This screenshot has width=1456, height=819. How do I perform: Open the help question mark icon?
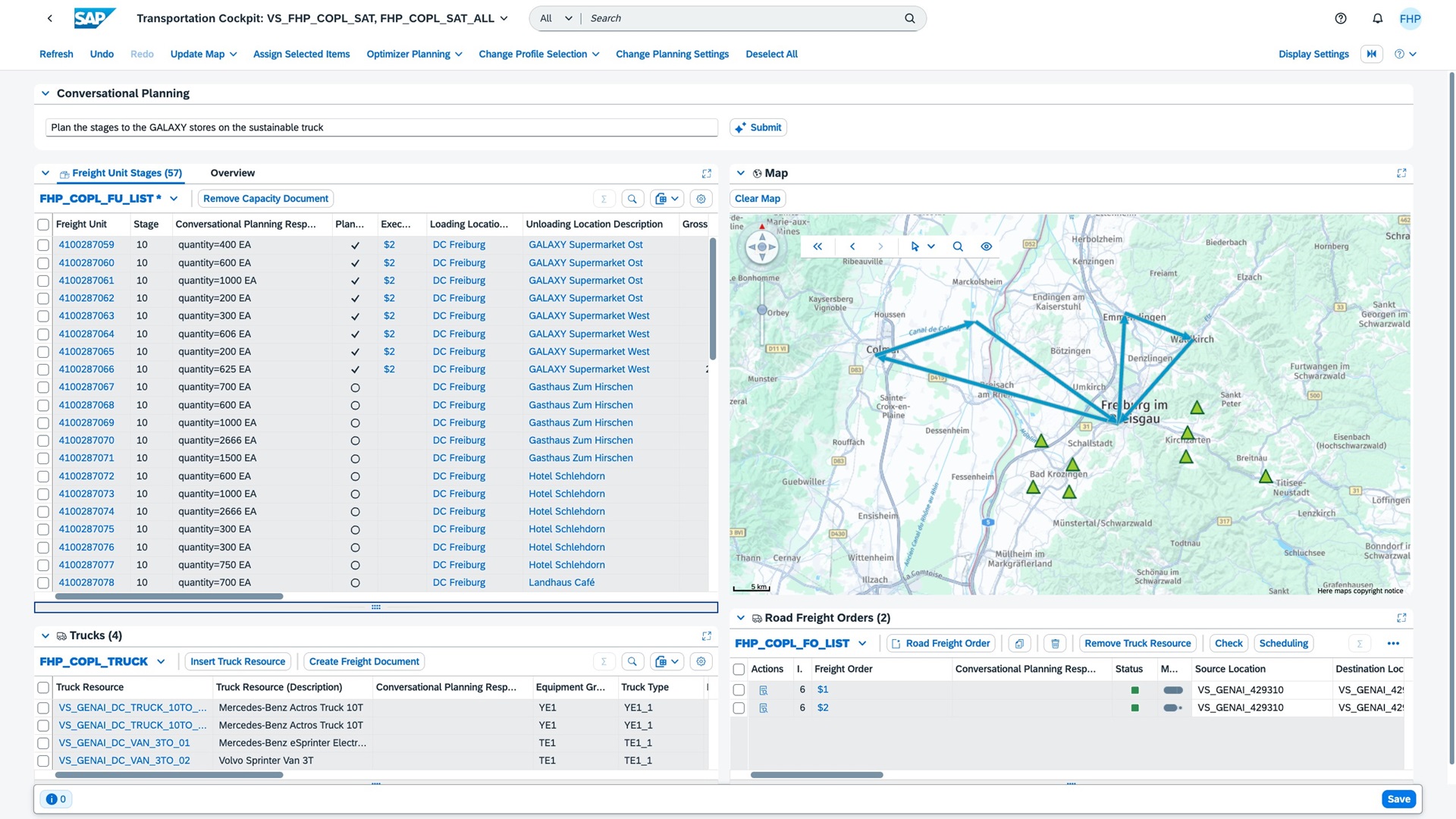coord(1341,18)
